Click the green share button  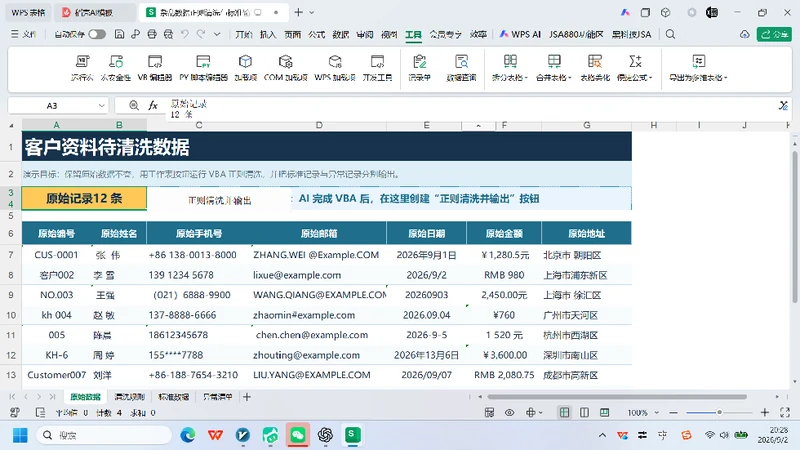tap(774, 34)
